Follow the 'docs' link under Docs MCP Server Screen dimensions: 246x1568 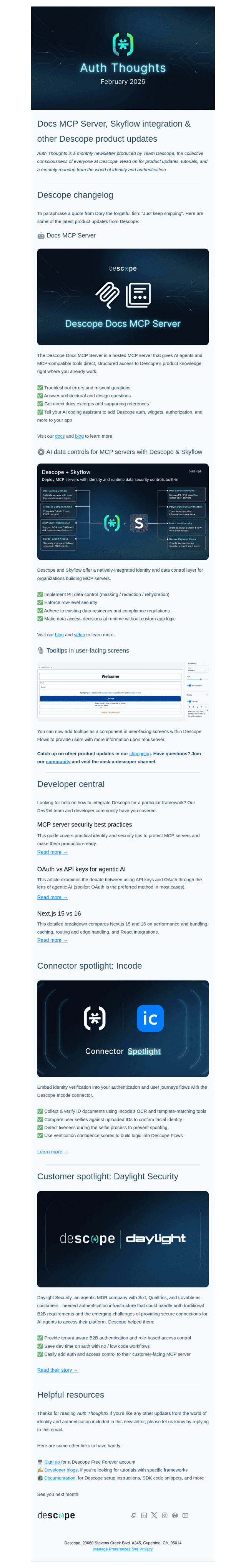pos(60,436)
